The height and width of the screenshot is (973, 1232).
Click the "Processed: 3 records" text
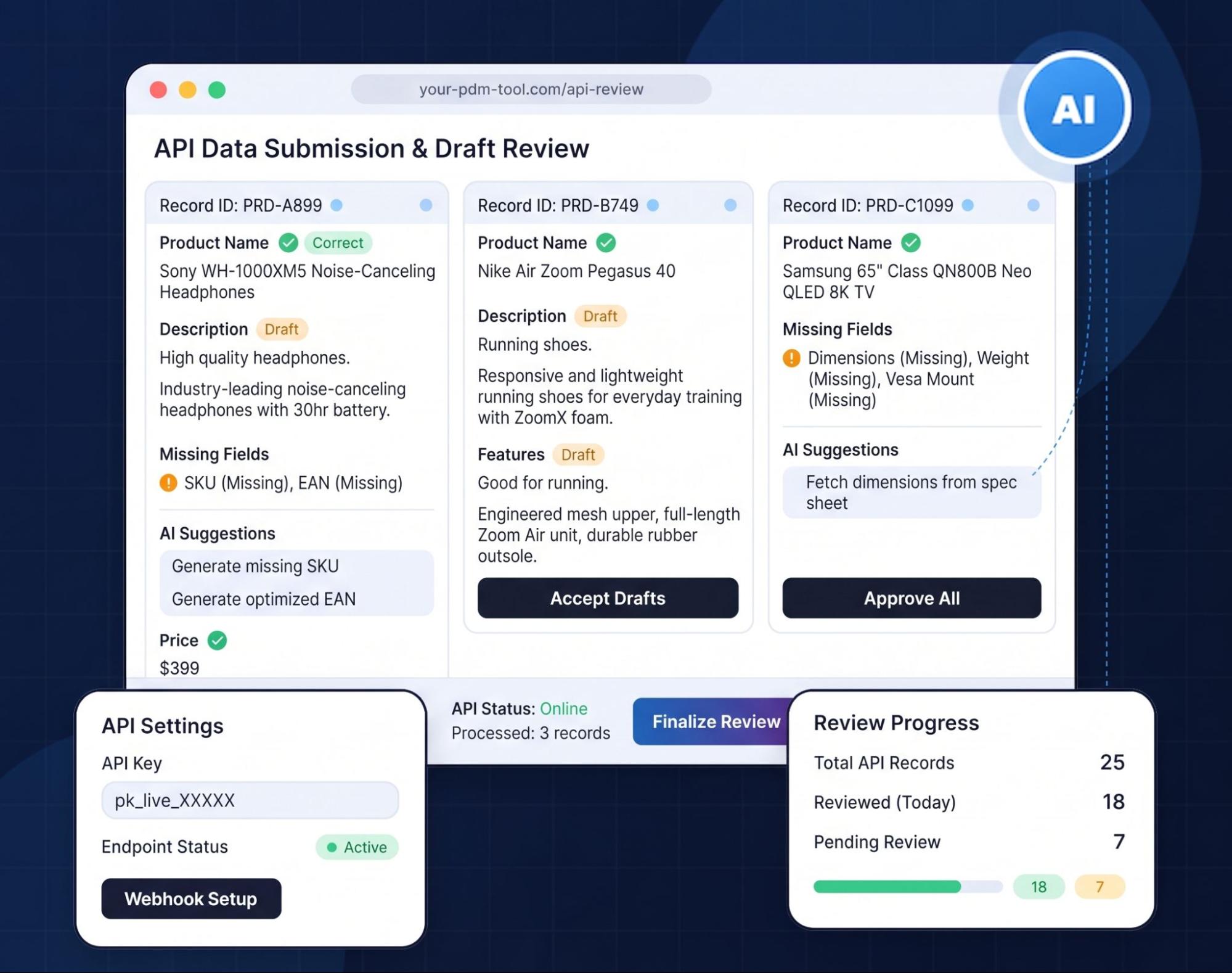click(531, 733)
